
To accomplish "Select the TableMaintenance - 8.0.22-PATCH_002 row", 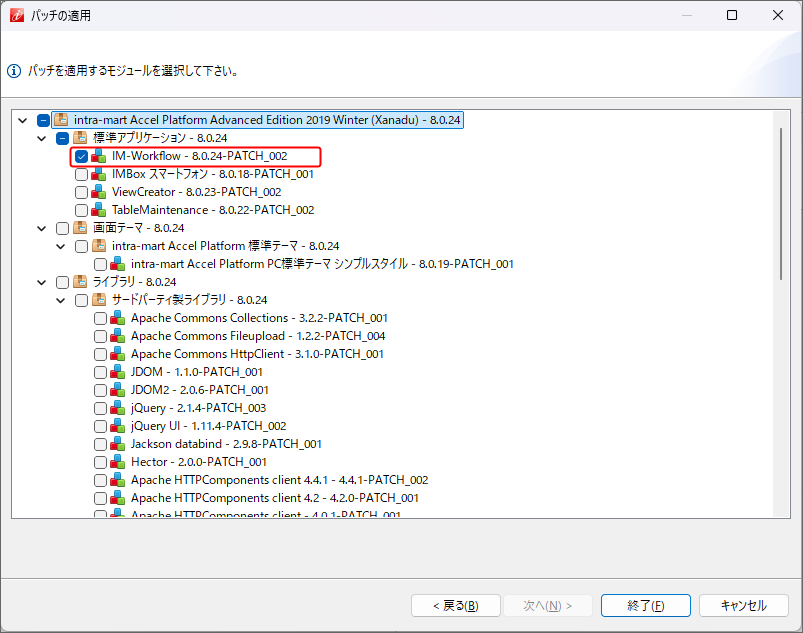I will click(x=213, y=210).
